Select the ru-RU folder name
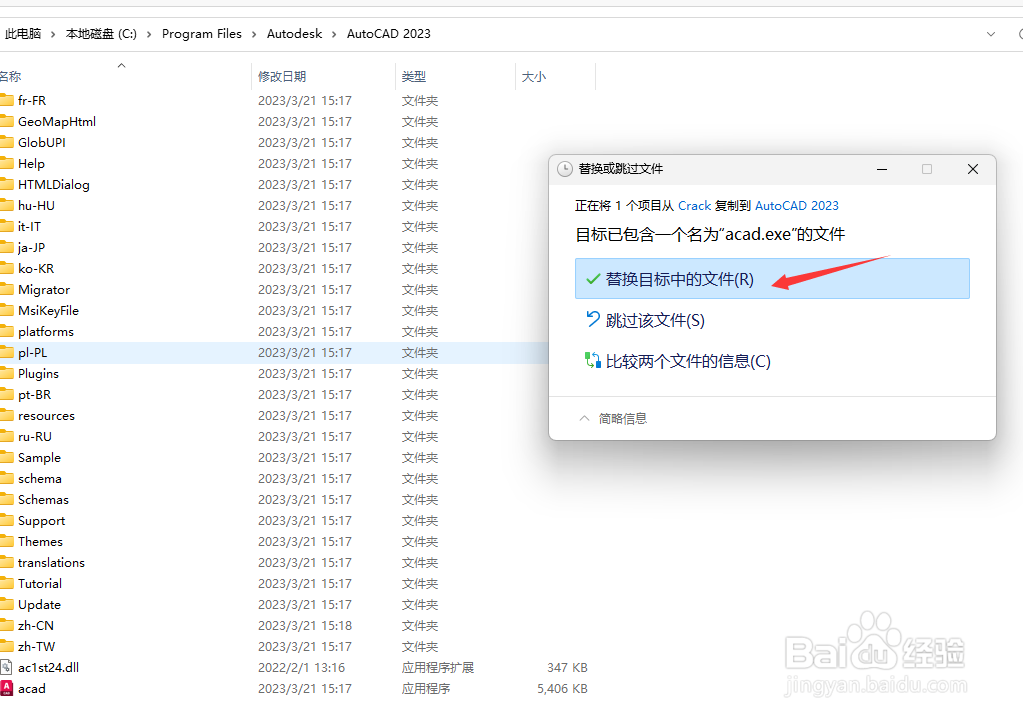 tap(35, 436)
